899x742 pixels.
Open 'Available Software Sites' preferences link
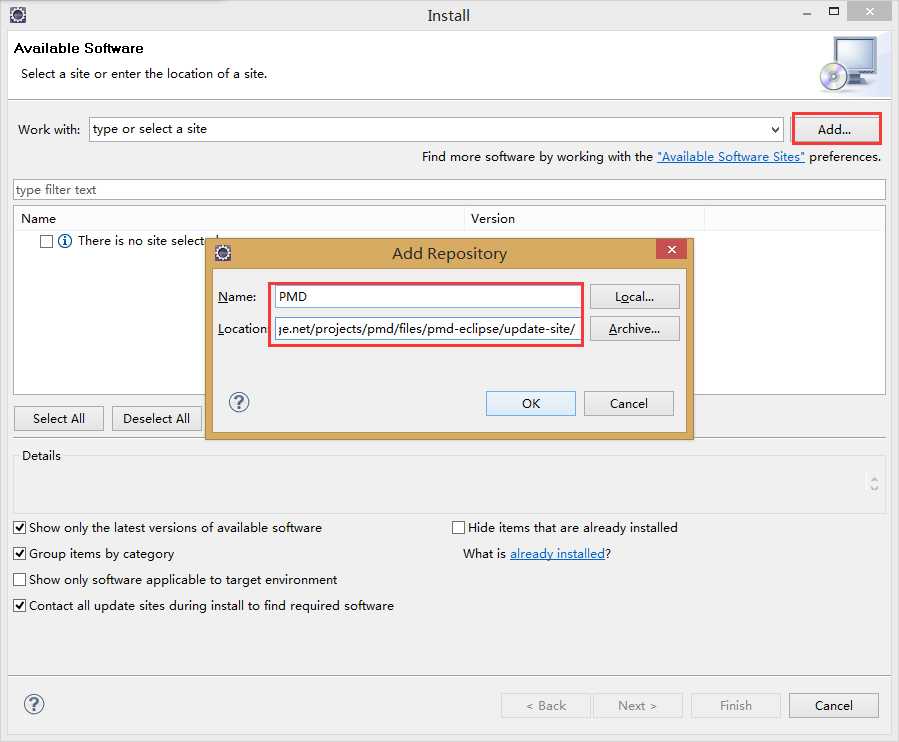[730, 157]
